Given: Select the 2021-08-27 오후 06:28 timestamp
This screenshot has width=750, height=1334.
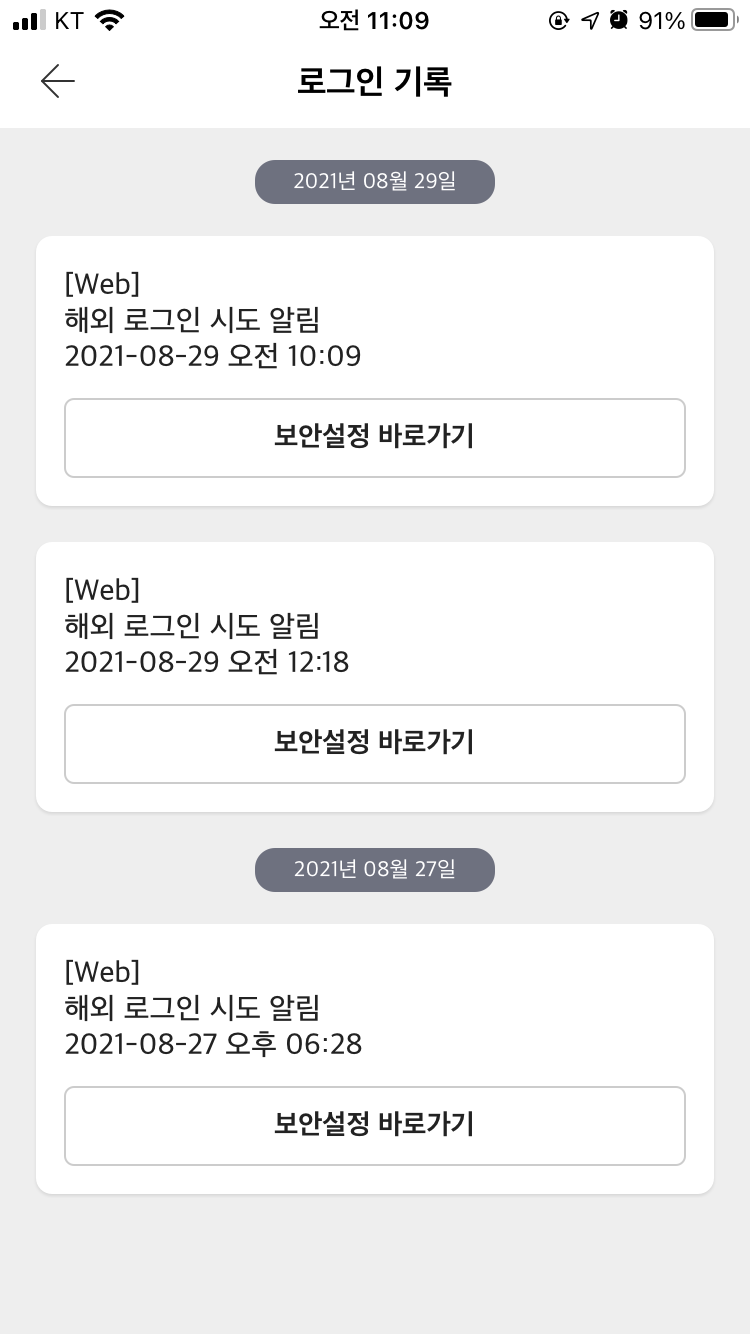Looking at the screenshot, I should pos(213,1044).
